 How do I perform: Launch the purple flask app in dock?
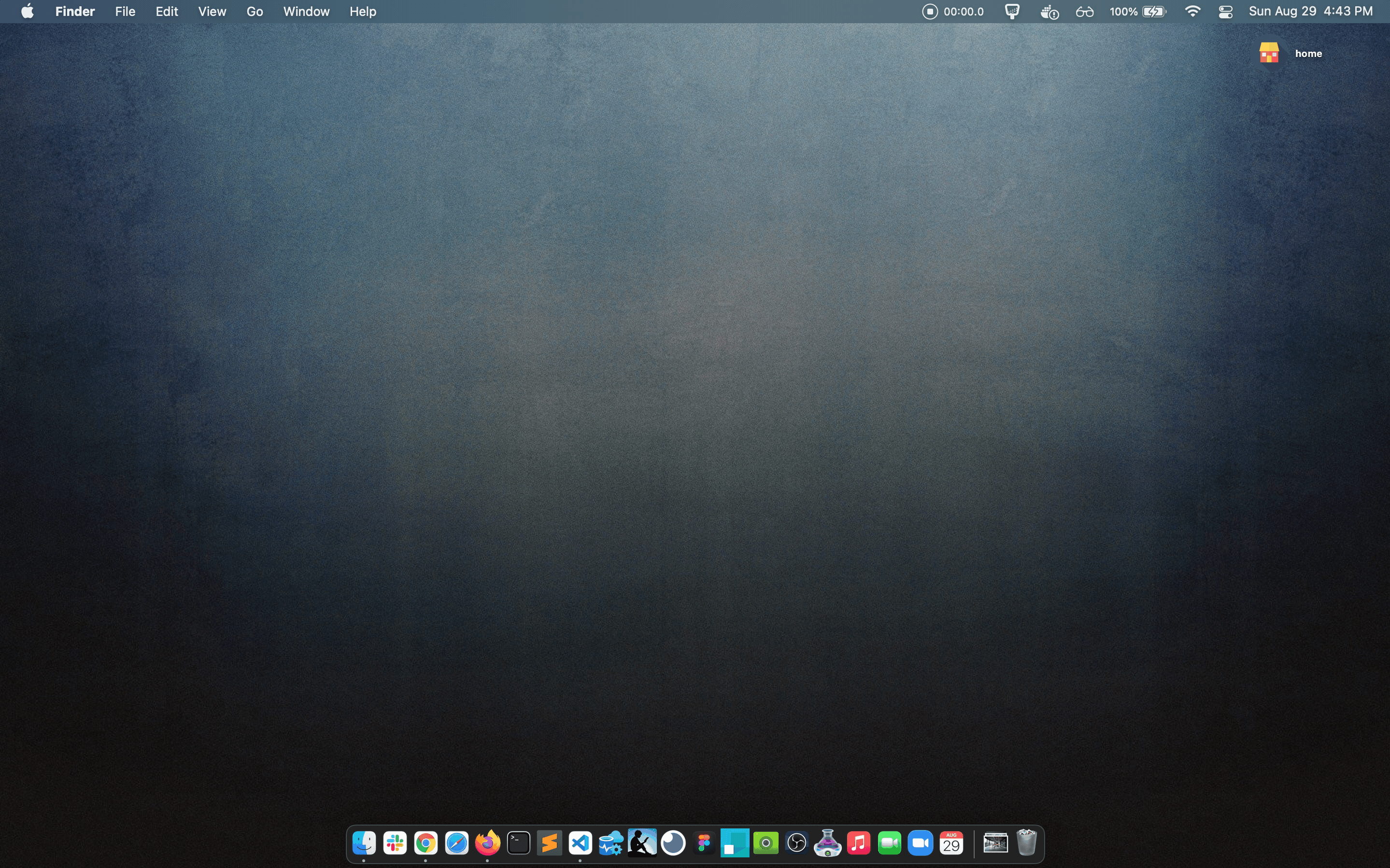point(827,843)
